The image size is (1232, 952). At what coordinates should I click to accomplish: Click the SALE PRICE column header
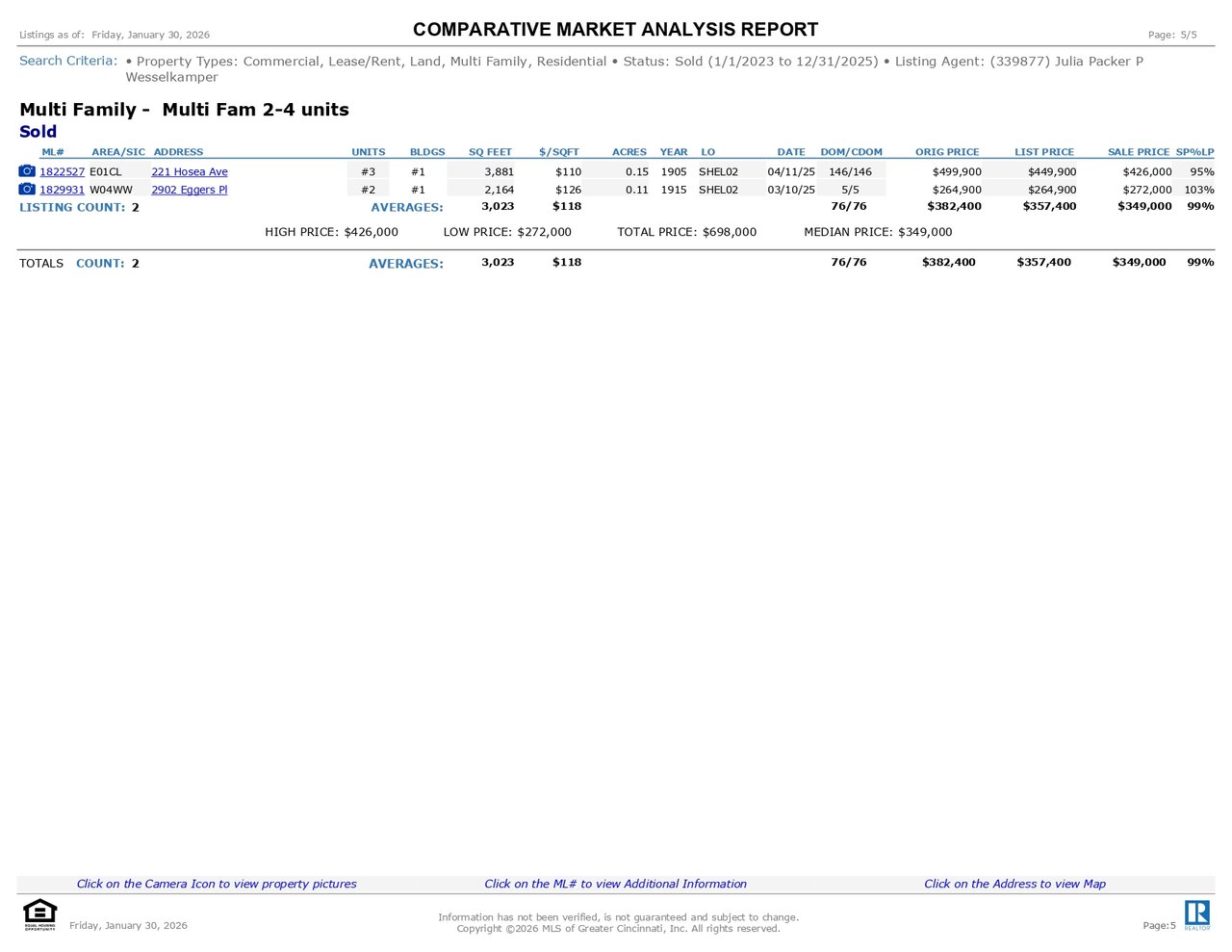tap(1138, 152)
